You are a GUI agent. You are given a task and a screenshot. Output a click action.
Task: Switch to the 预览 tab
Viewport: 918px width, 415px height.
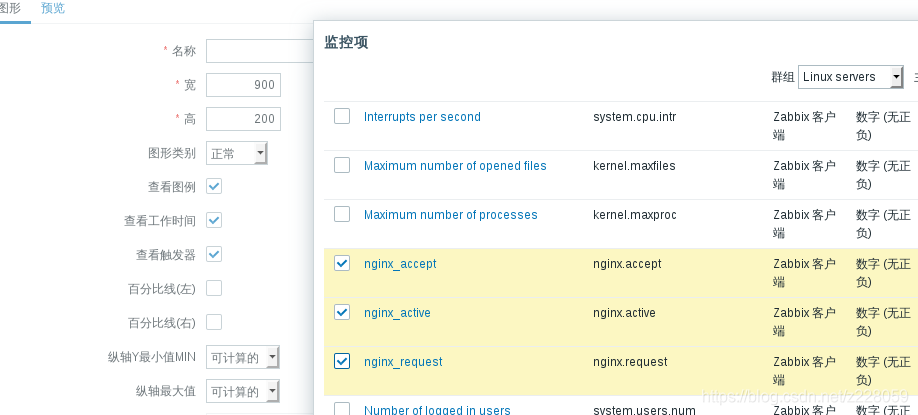pos(53,9)
